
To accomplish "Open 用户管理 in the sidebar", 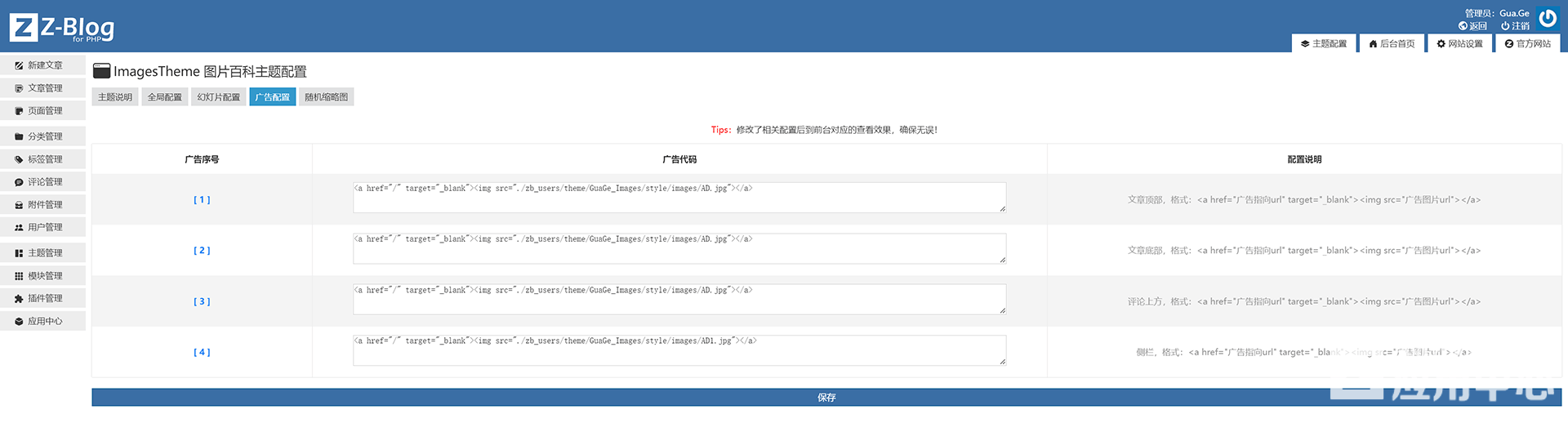I will pos(44,228).
